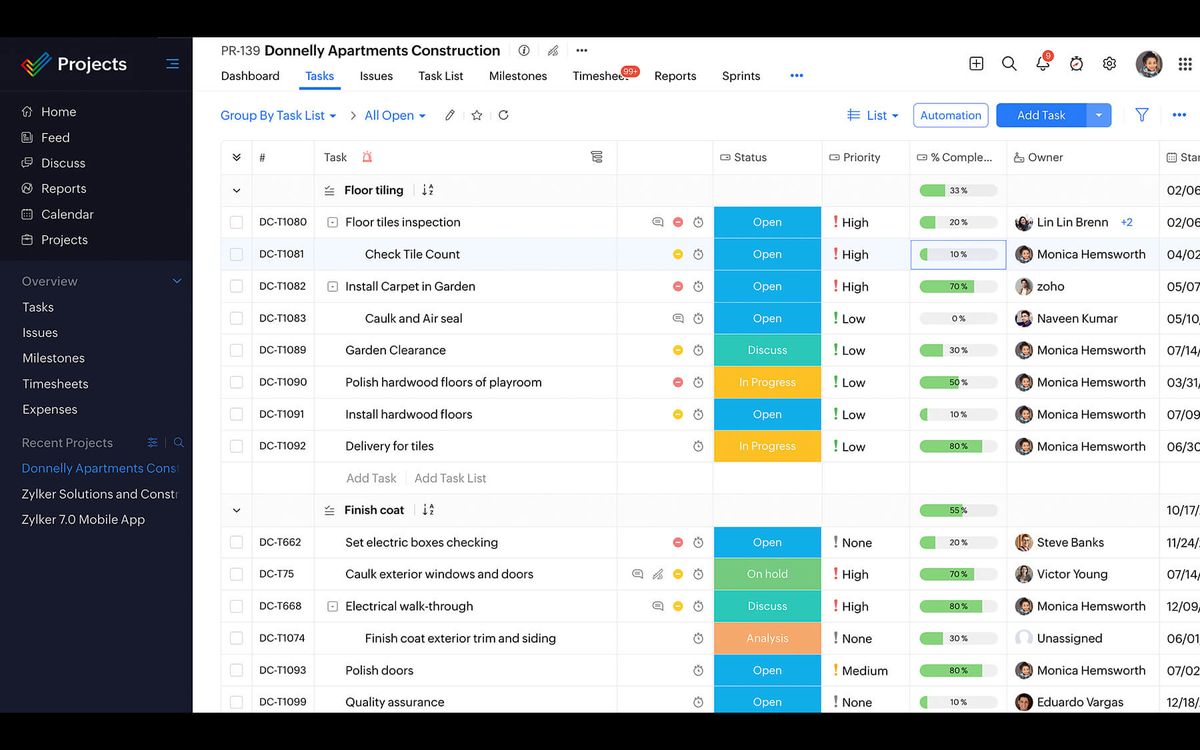The width and height of the screenshot is (1200, 750).
Task: Open the search magnifier in top bar
Action: pyautogui.click(x=1009, y=63)
